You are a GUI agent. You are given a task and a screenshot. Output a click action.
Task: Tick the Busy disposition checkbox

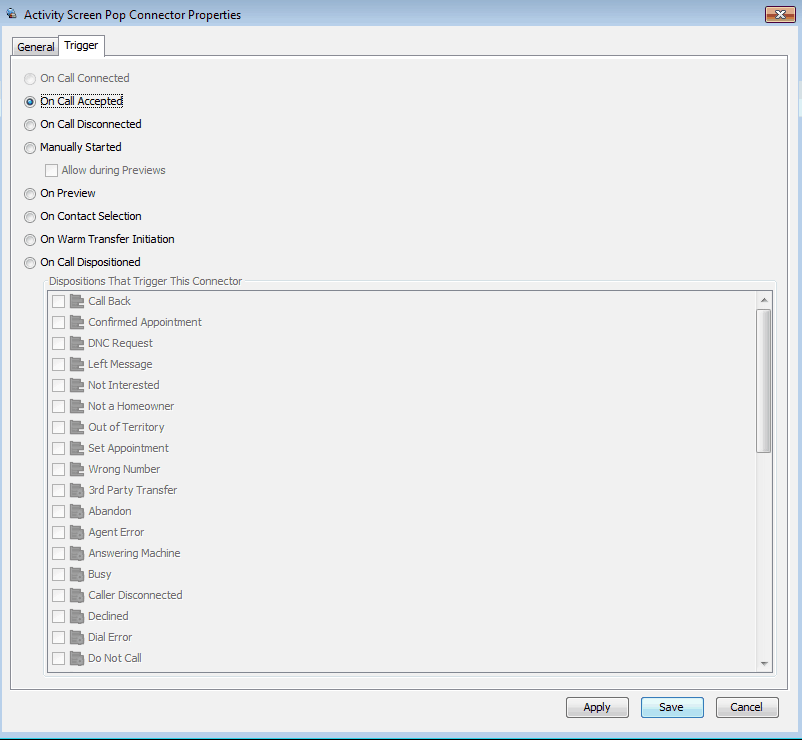pyautogui.click(x=58, y=574)
